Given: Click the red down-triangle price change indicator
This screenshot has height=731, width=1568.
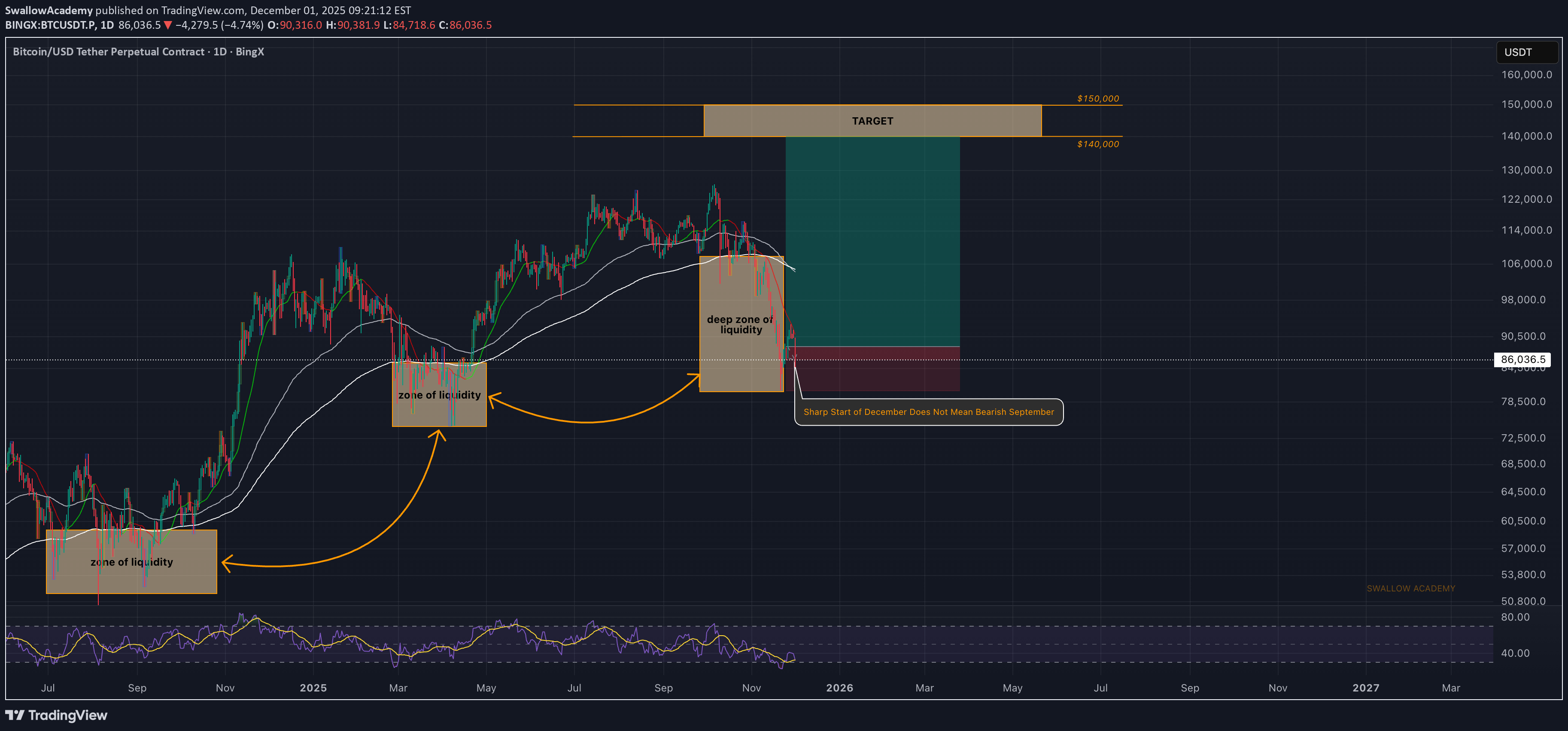Looking at the screenshot, I should coord(168,26).
